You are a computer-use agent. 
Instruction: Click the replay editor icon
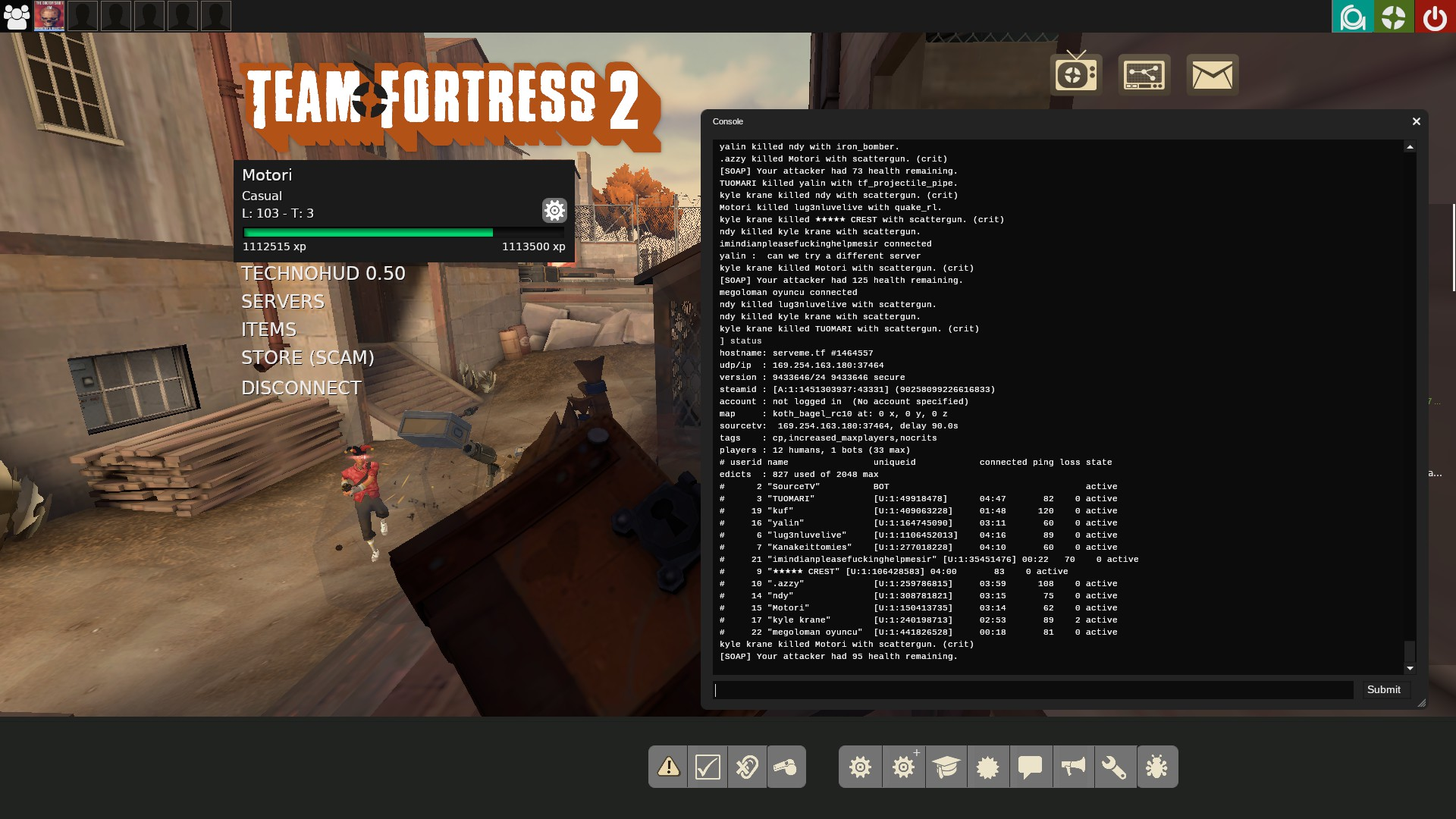[1144, 74]
